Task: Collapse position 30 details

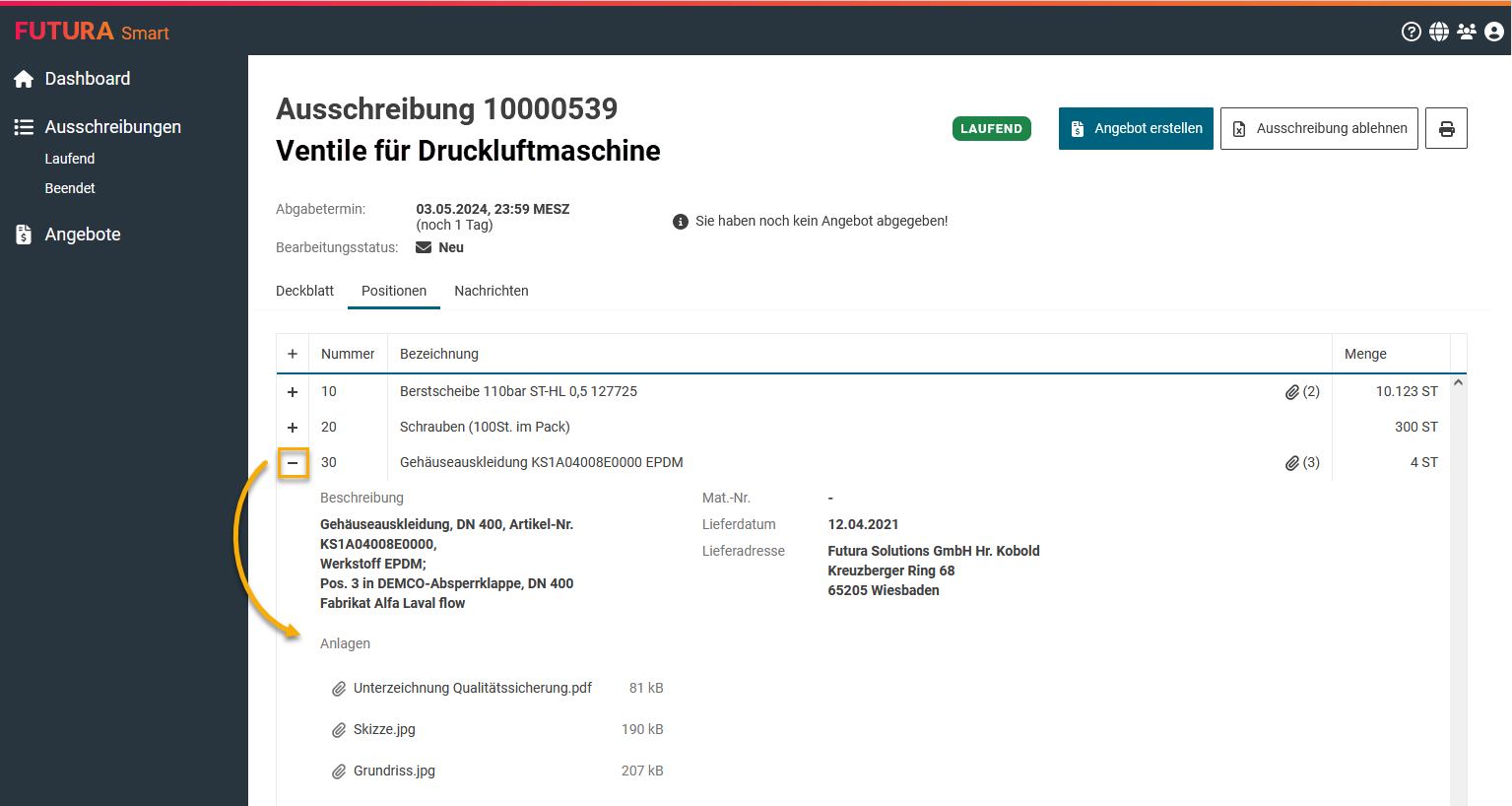Action: [293, 463]
